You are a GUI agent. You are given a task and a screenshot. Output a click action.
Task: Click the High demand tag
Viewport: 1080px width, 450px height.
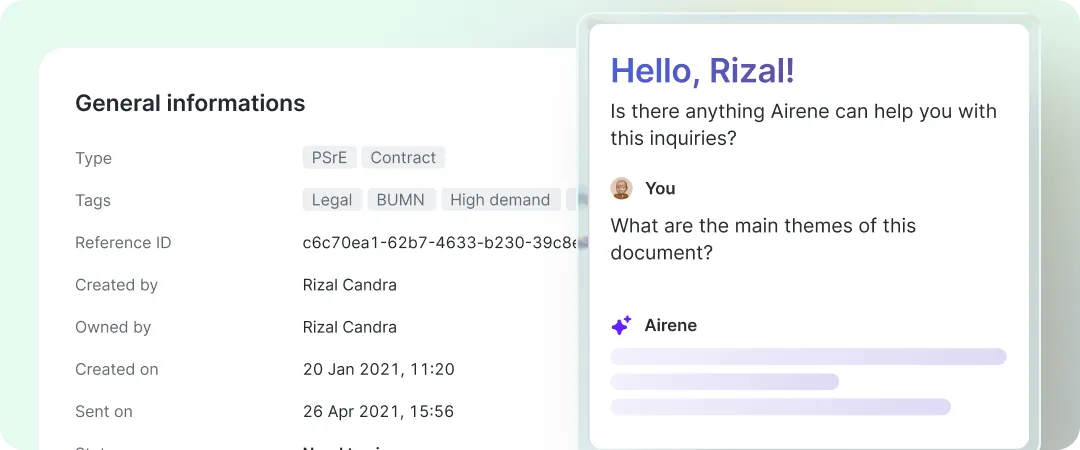tap(500, 200)
